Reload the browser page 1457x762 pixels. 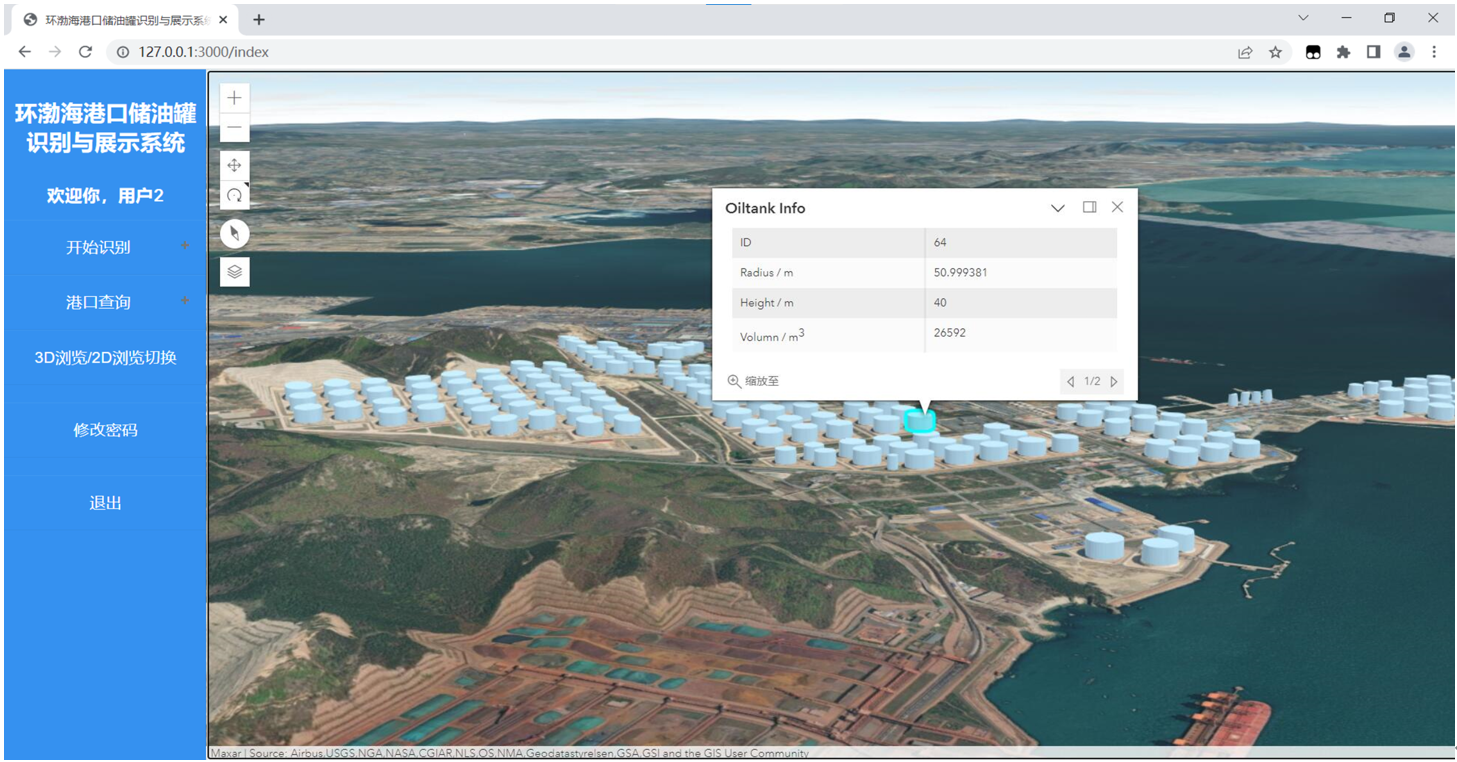85,52
